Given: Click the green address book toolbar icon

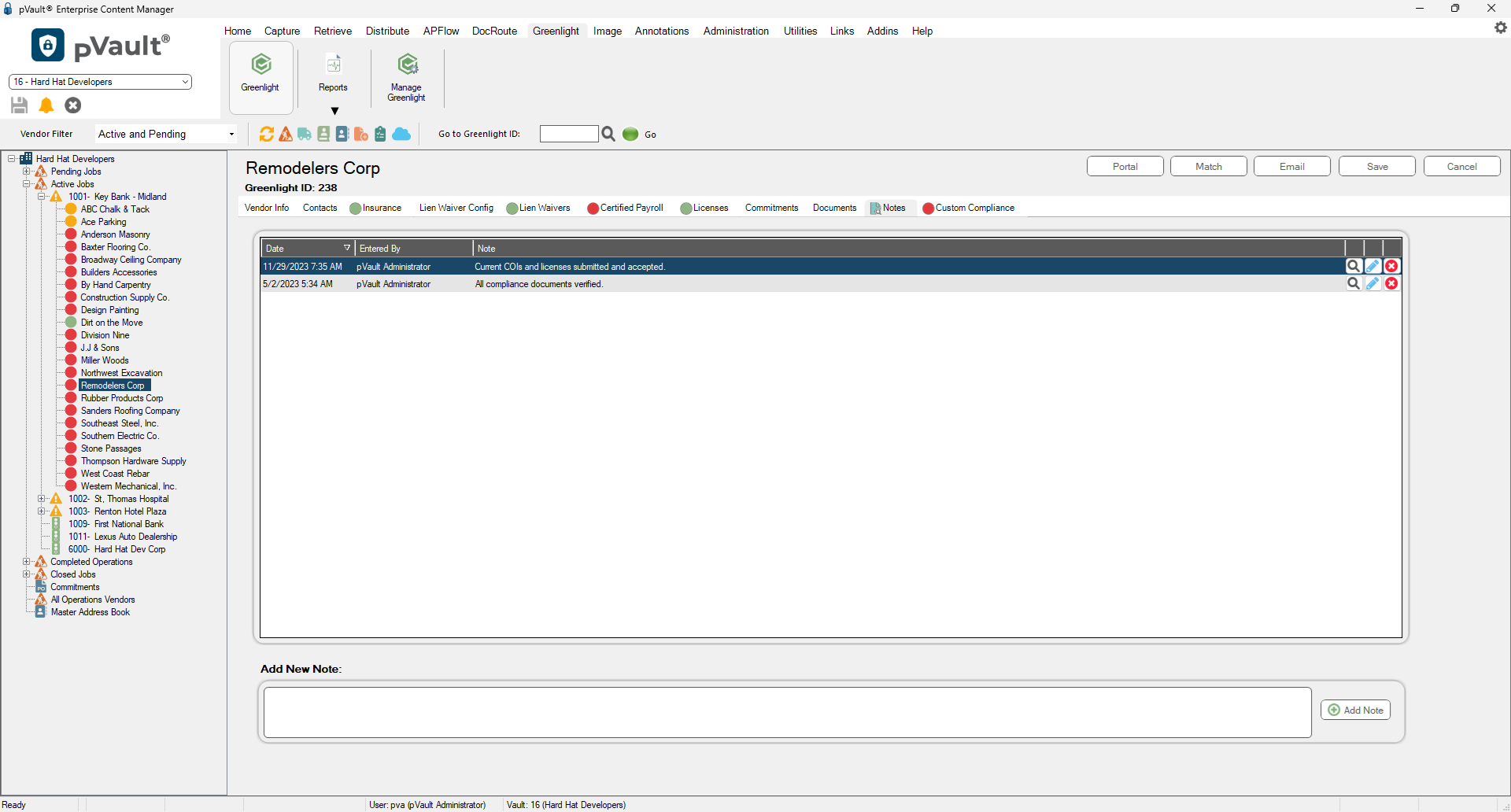Looking at the screenshot, I should [x=323, y=135].
